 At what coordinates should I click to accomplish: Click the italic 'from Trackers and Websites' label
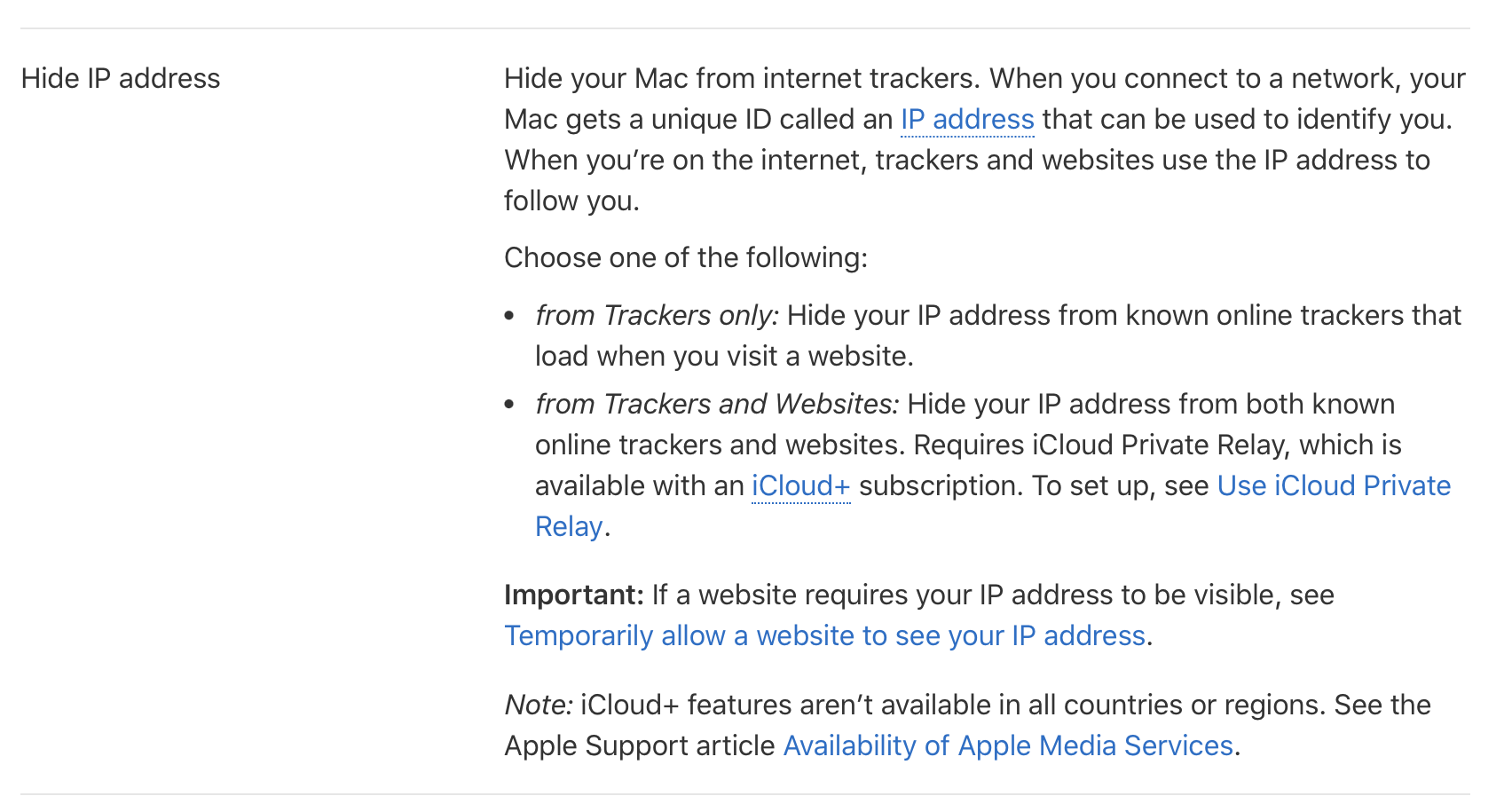[716, 404]
